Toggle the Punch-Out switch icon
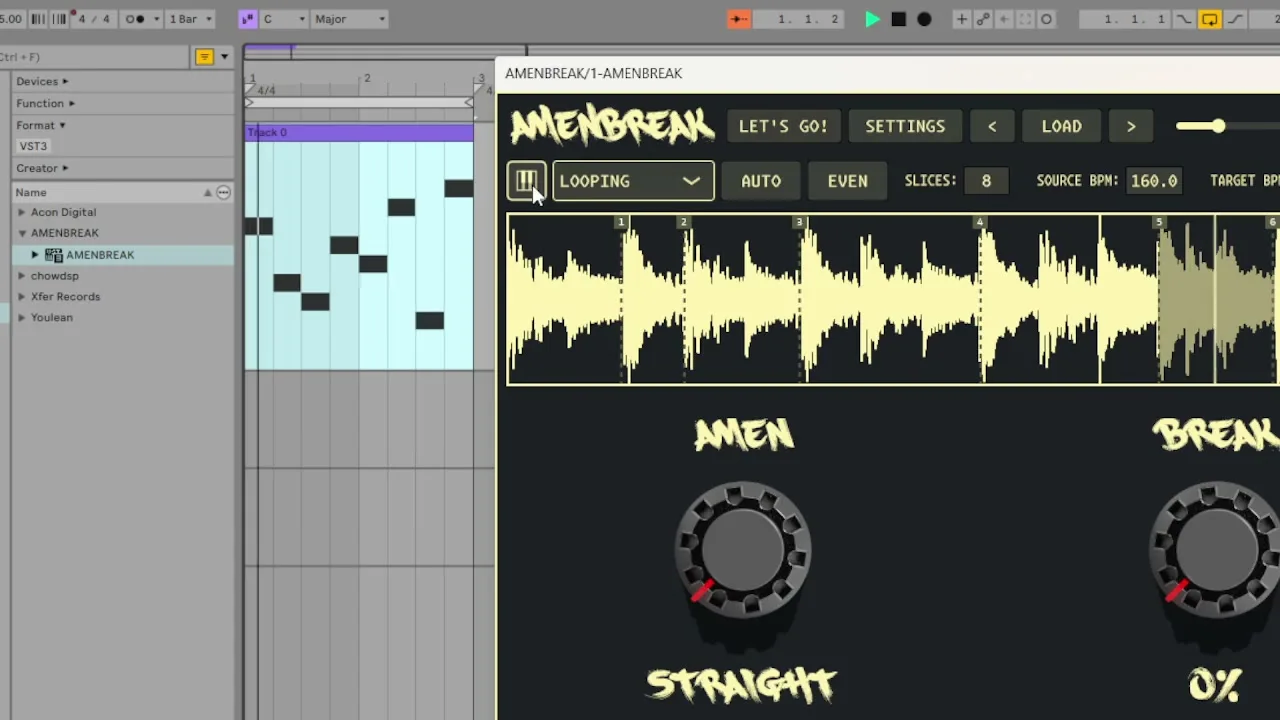 point(1235,19)
